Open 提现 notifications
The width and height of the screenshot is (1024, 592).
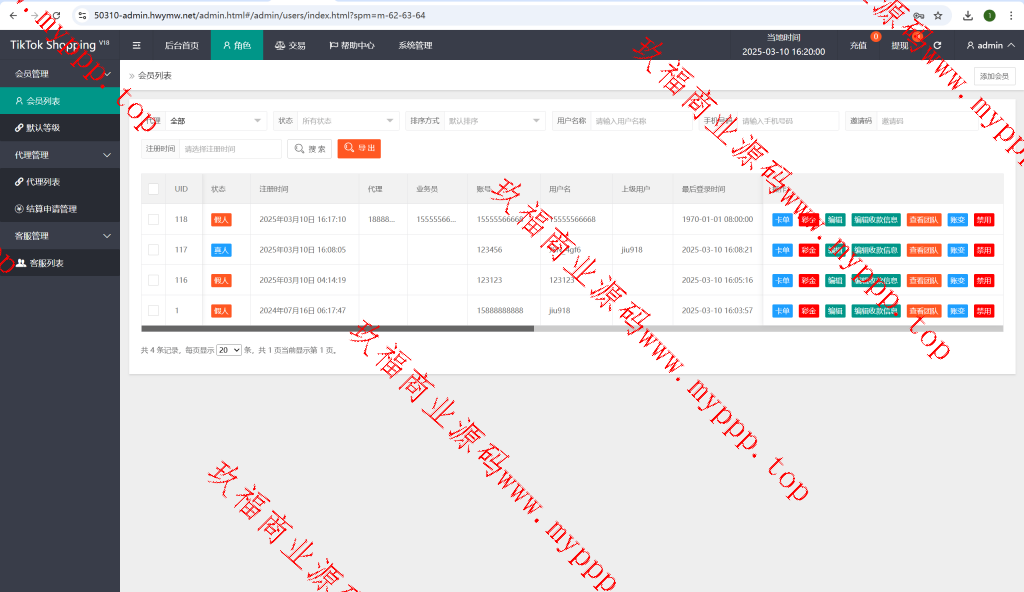click(x=900, y=45)
